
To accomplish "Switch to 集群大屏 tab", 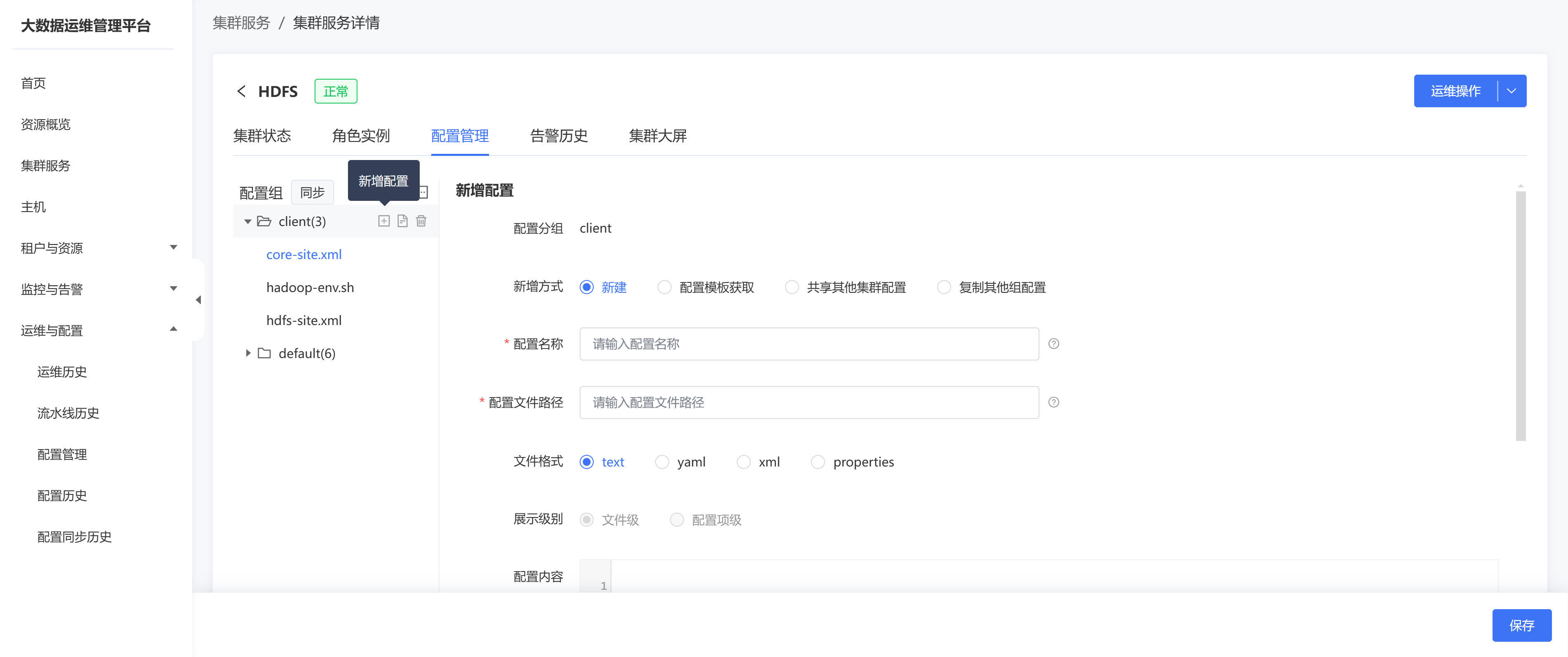I will pyautogui.click(x=658, y=136).
